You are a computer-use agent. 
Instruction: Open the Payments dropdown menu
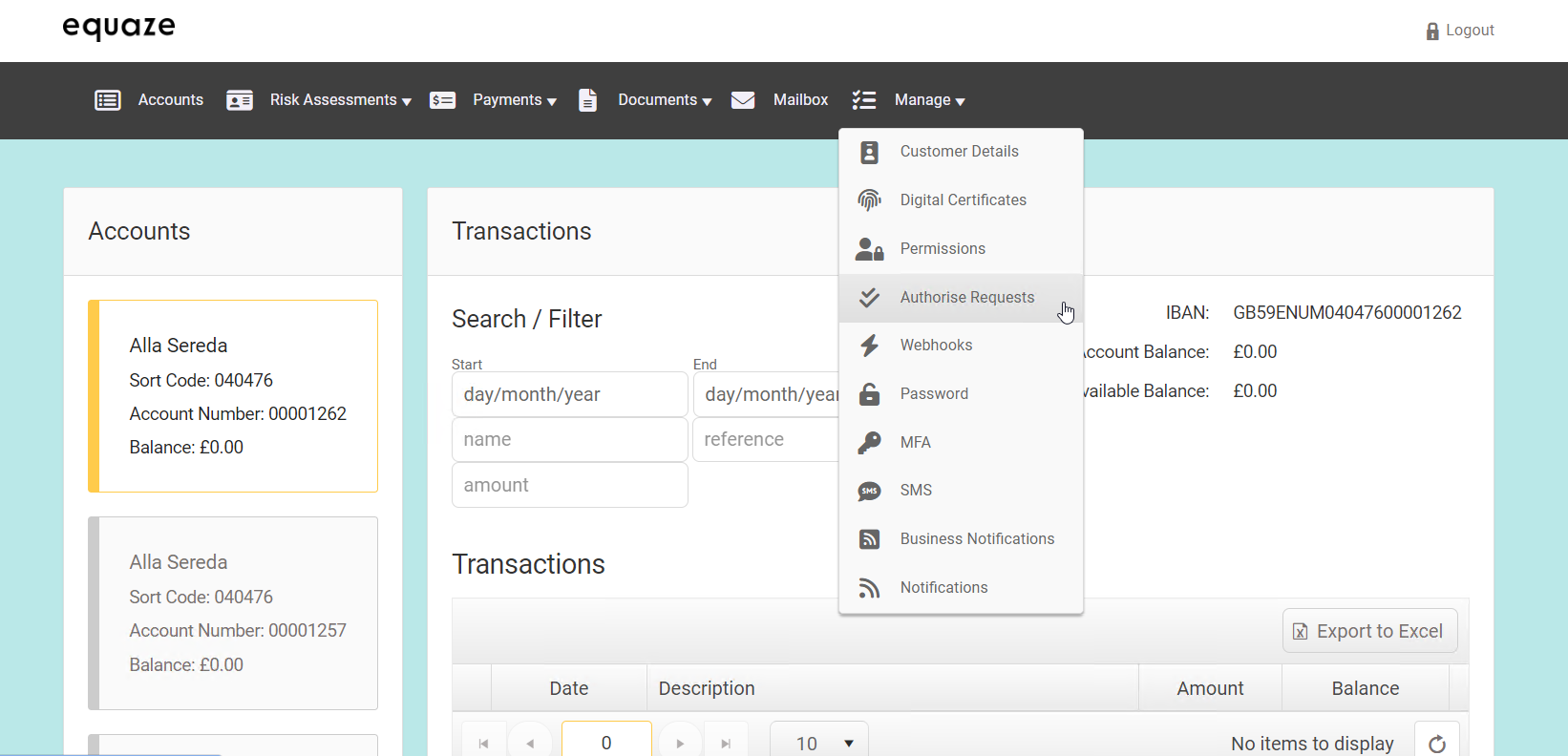tap(514, 100)
